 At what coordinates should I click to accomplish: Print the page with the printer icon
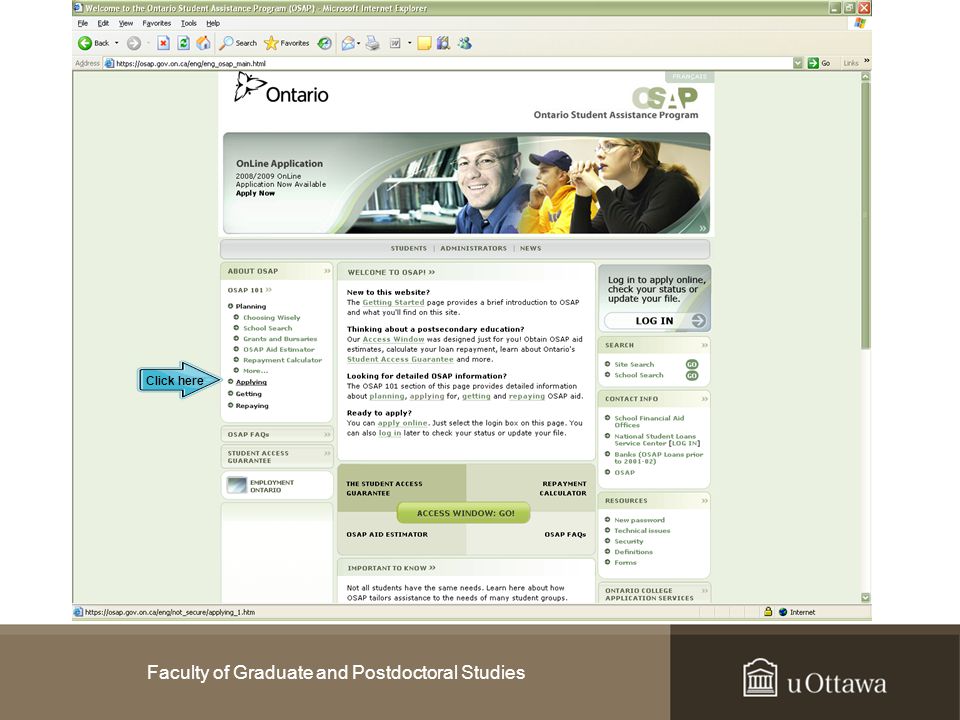click(372, 43)
